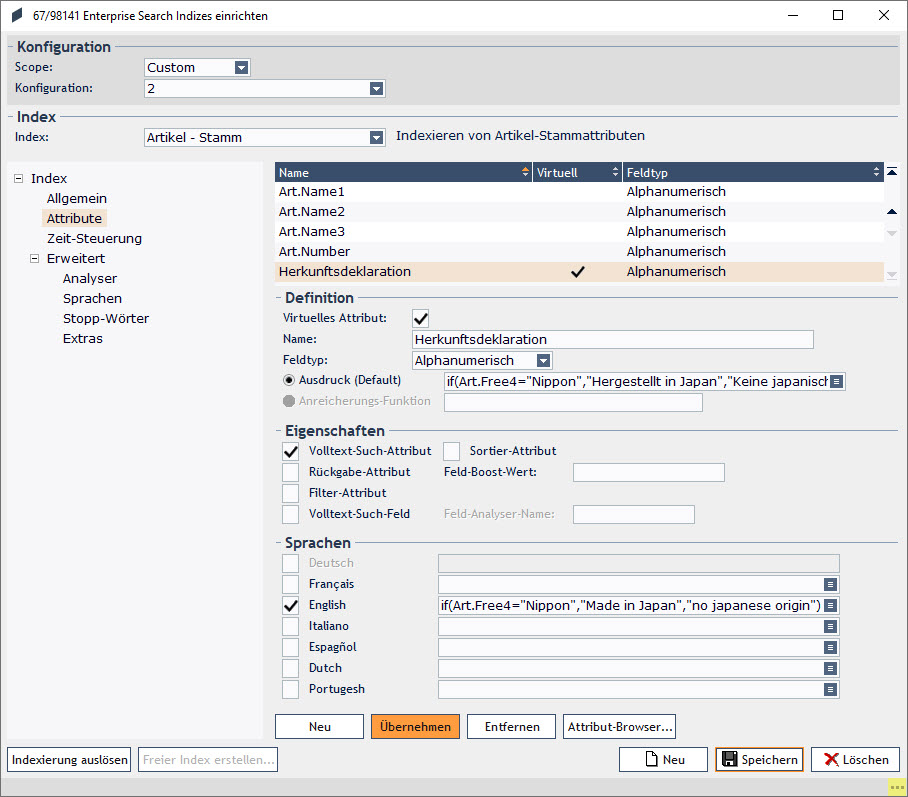Click the Entfernen button

tap(512, 726)
